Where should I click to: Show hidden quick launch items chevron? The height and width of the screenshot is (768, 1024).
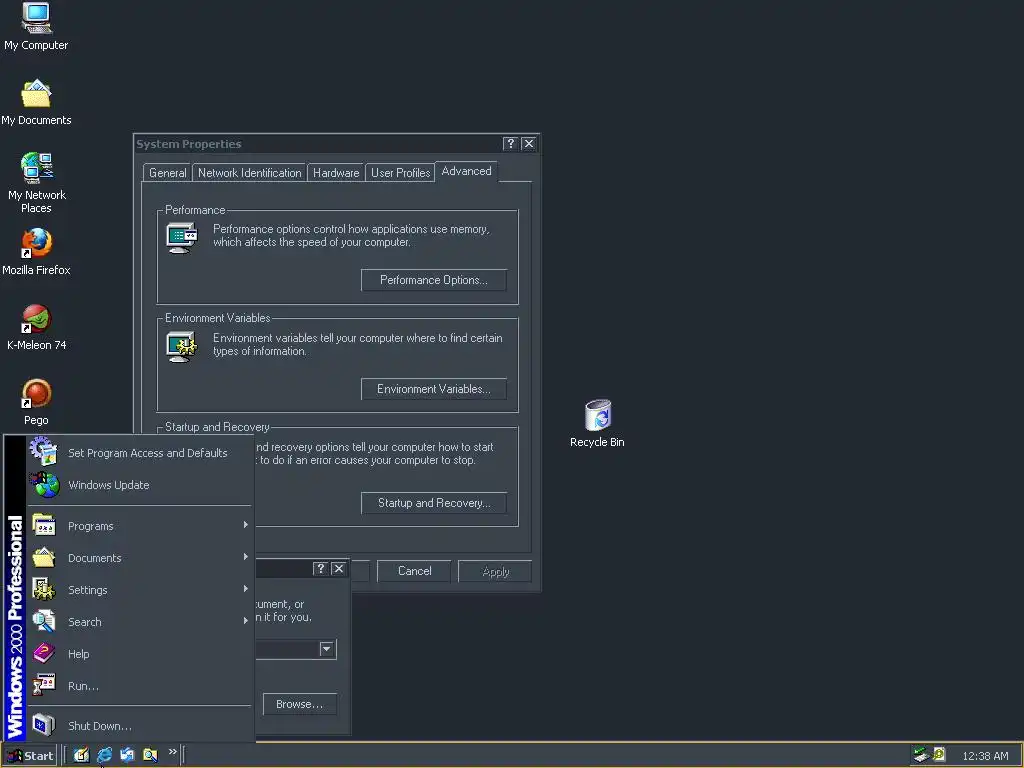tap(172, 752)
